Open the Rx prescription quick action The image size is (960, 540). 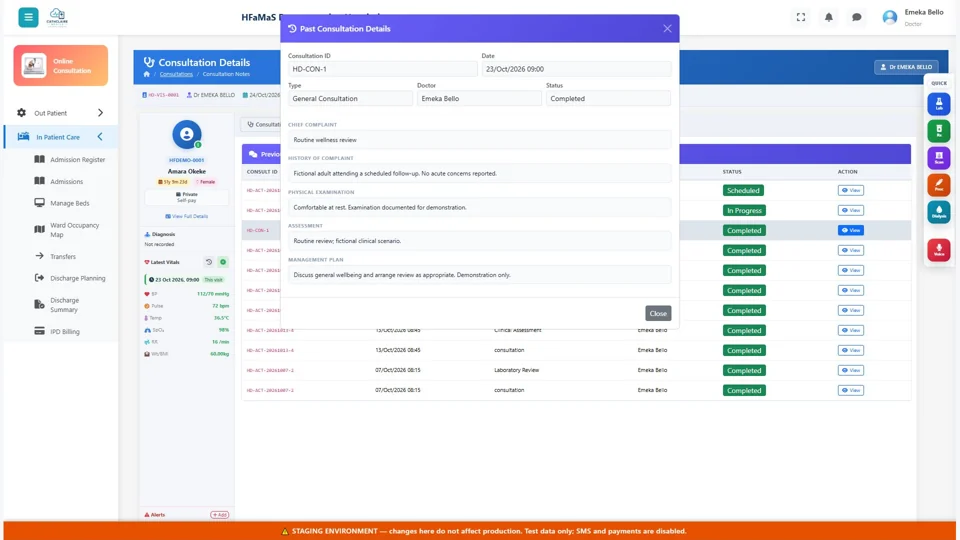click(939, 131)
